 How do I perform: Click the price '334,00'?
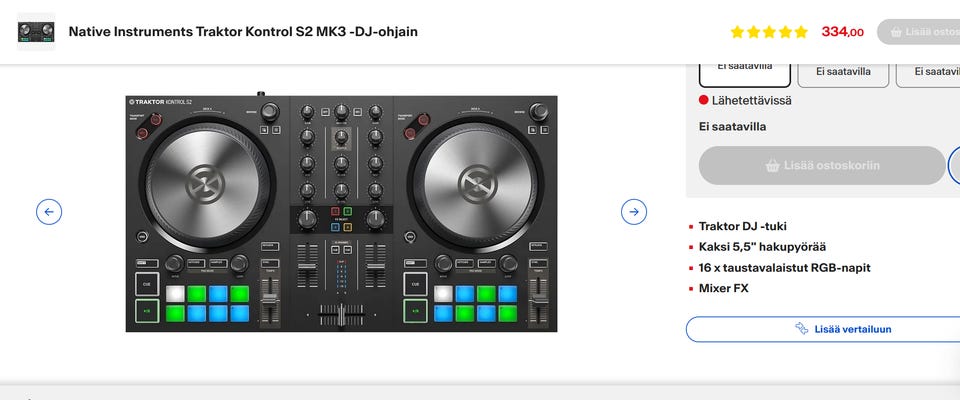click(x=842, y=32)
